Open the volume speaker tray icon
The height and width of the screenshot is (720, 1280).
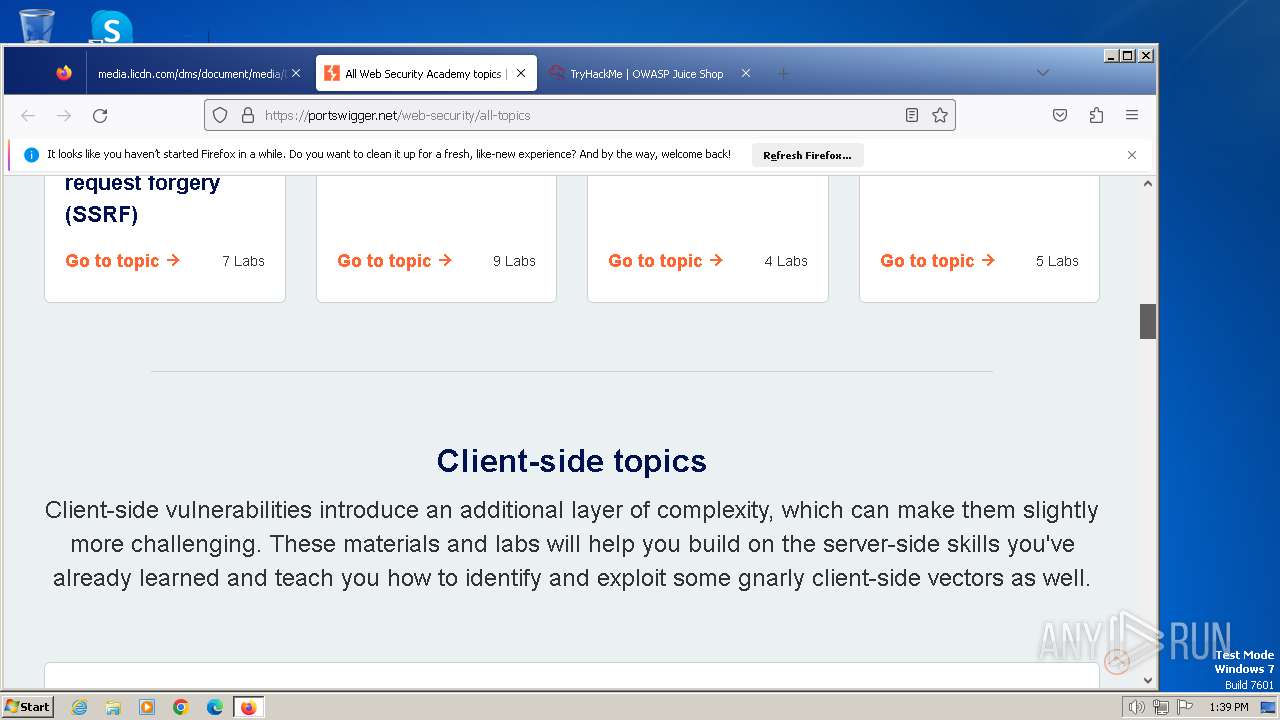pos(1136,707)
